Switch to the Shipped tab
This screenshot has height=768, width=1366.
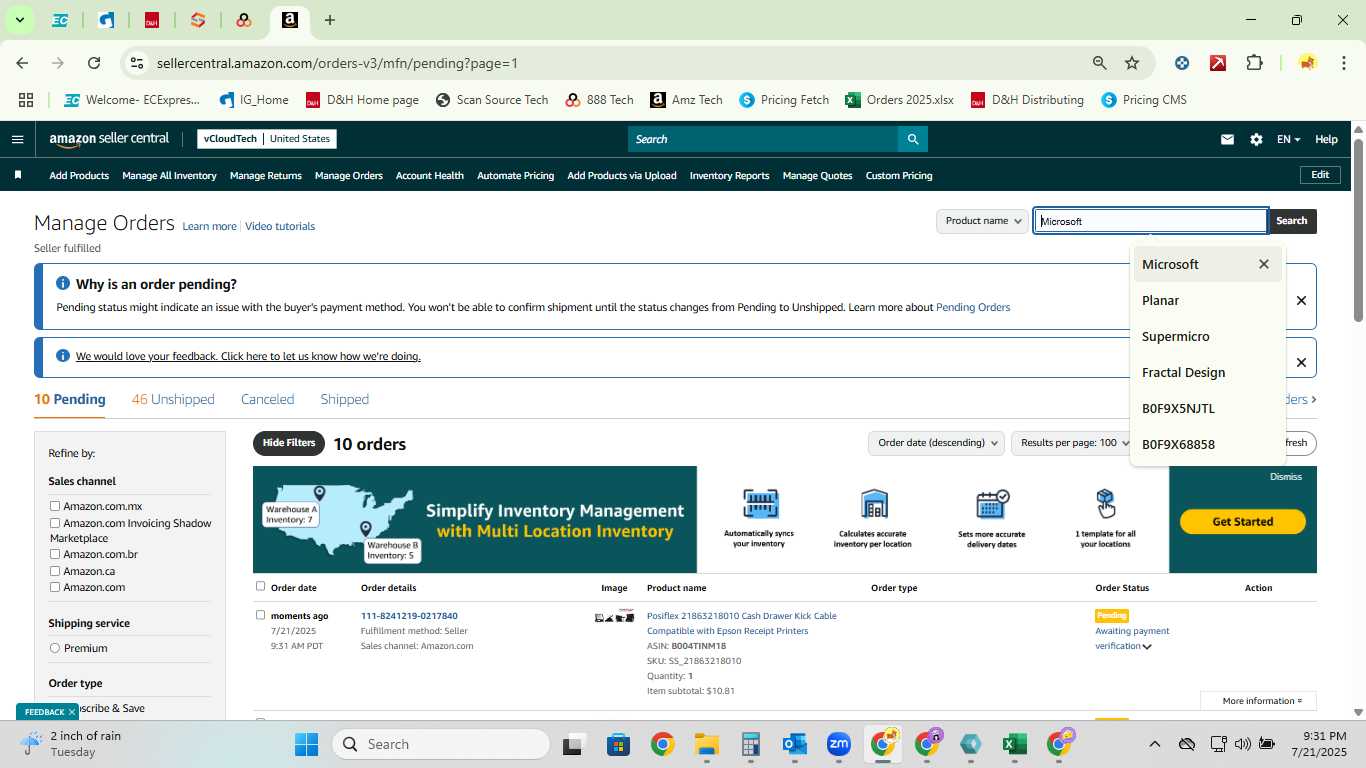click(x=344, y=399)
